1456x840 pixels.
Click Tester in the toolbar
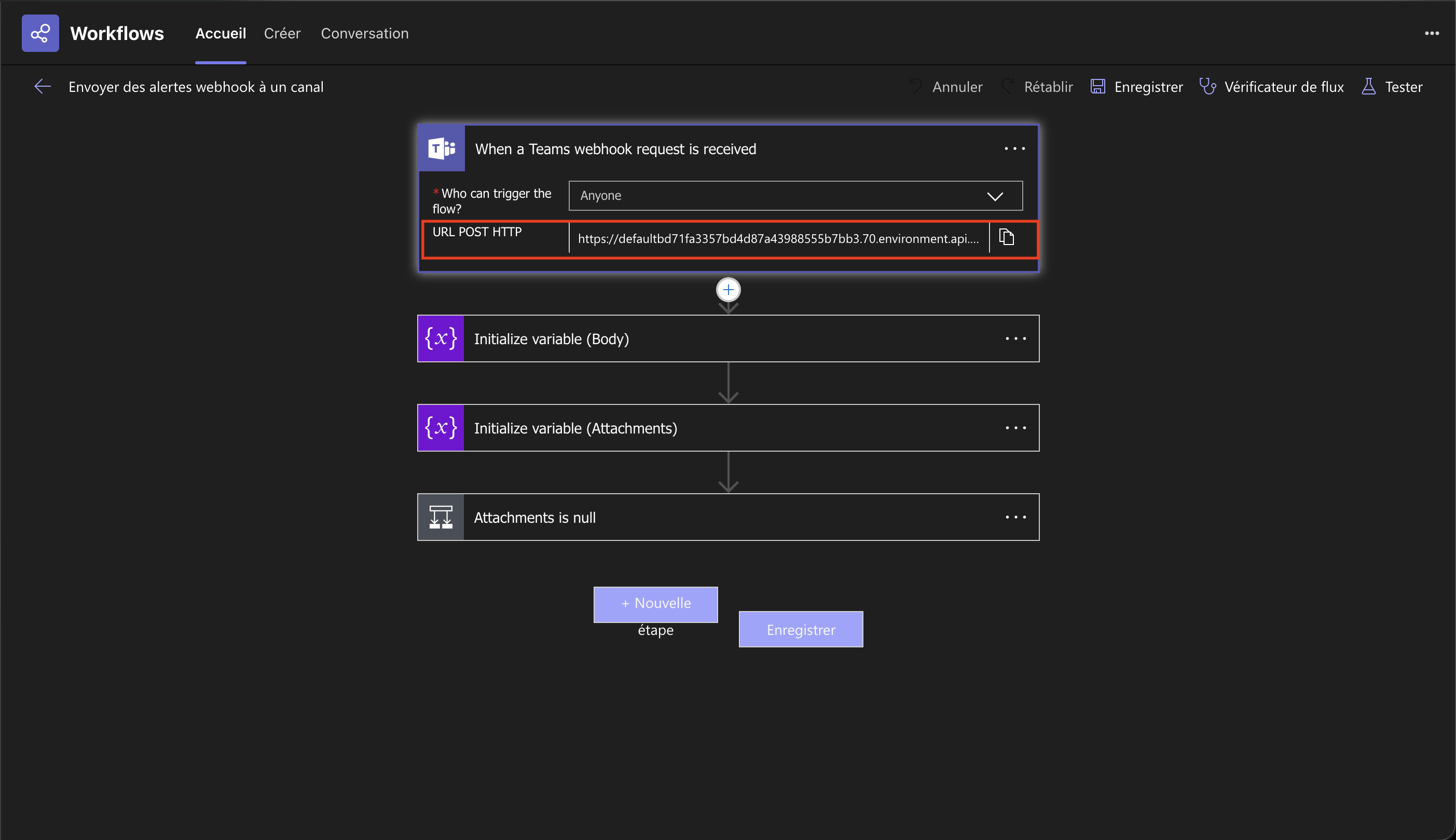[1392, 87]
